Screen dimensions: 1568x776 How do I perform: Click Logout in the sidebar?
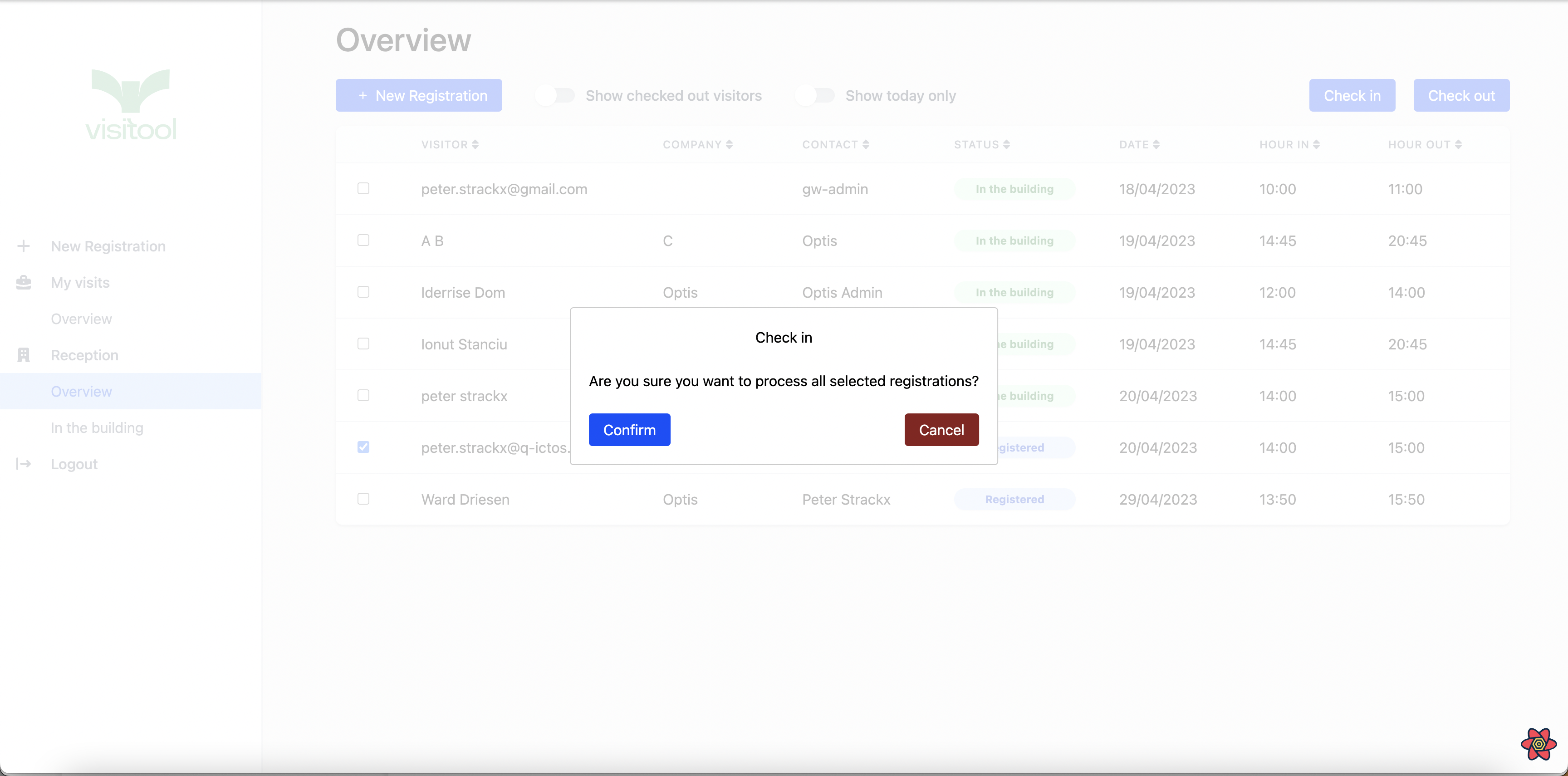tap(74, 464)
